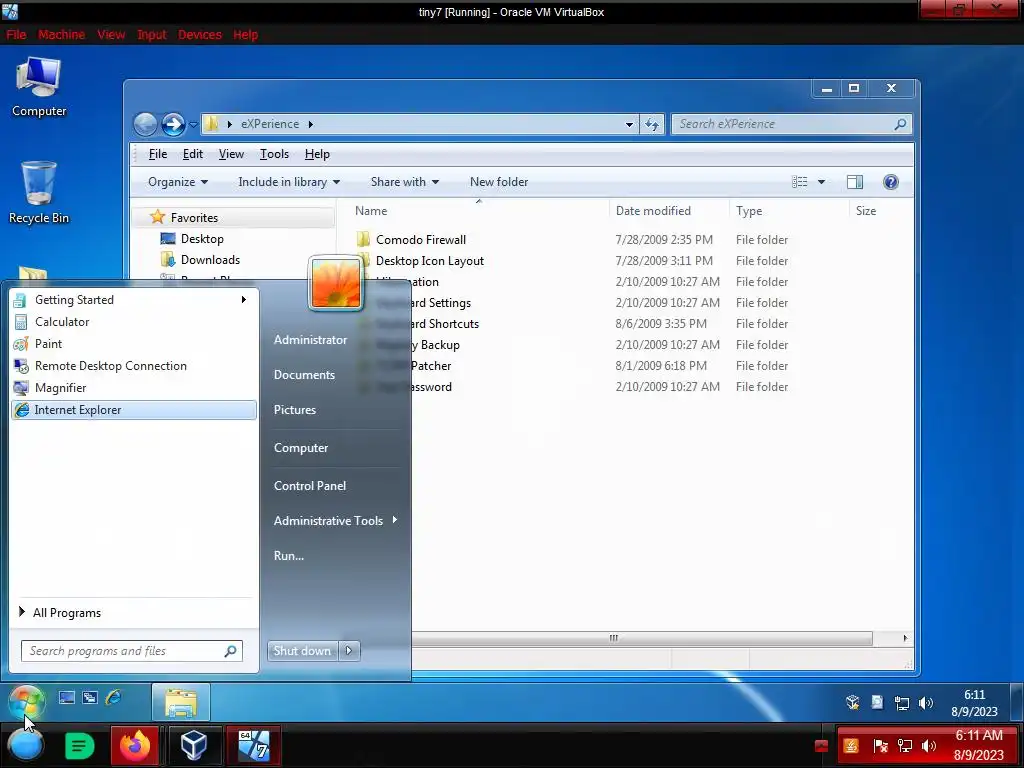This screenshot has height=768, width=1024.
Task: Launch Internet Explorer quick launch icon
Action: pos(114,697)
